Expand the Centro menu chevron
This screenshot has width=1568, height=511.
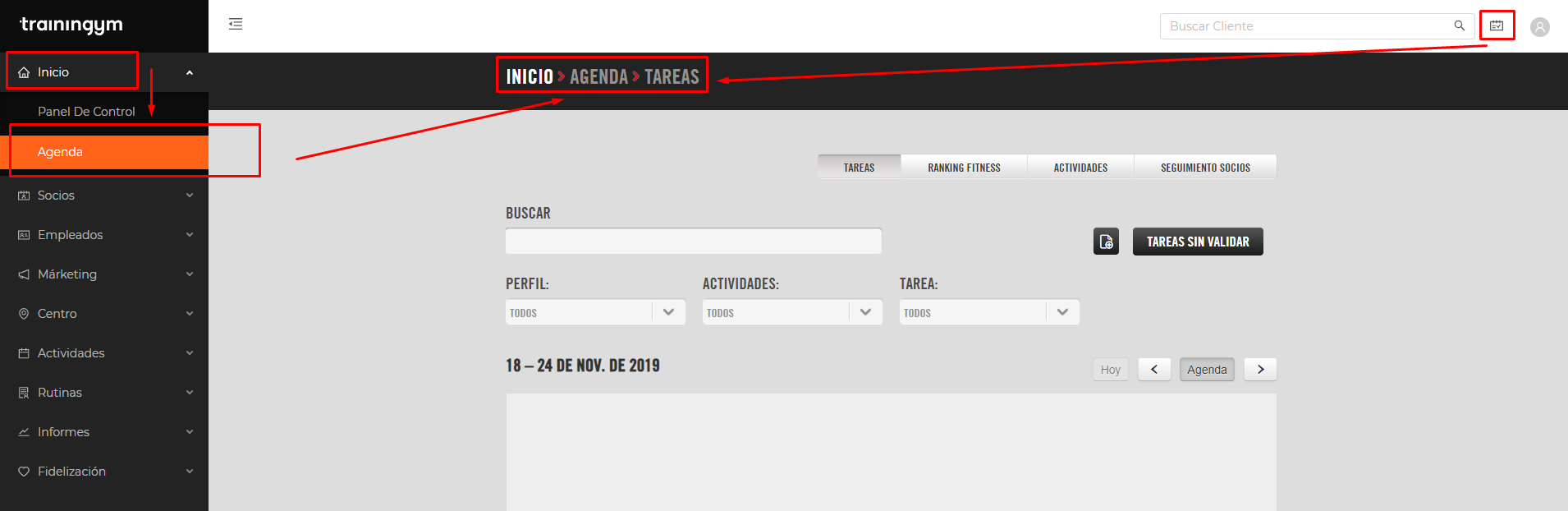190,314
